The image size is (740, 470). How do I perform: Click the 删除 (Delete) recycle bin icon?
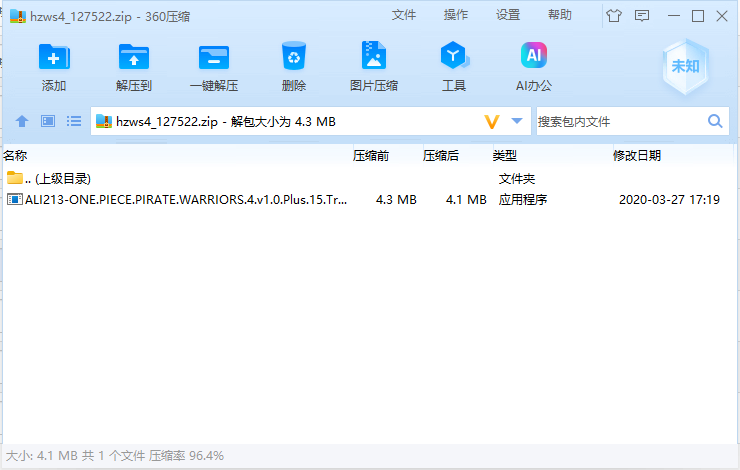coord(294,56)
